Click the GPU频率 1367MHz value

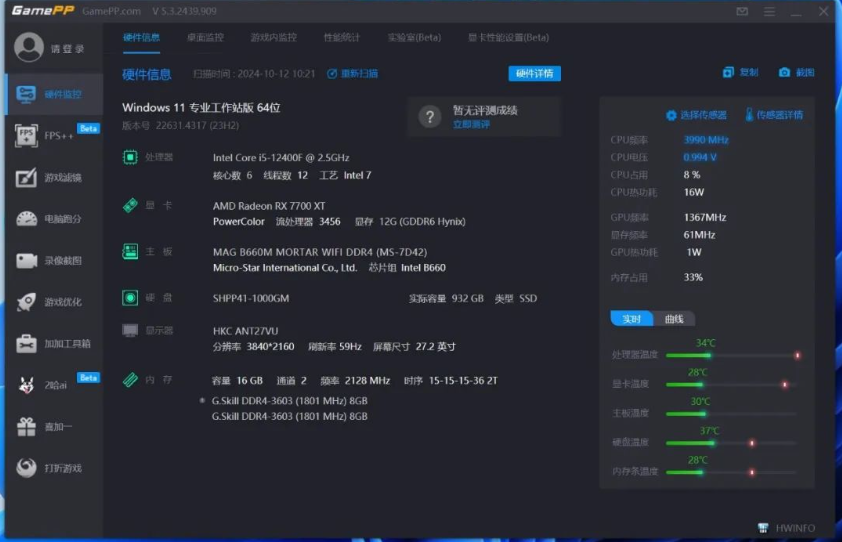(x=705, y=218)
